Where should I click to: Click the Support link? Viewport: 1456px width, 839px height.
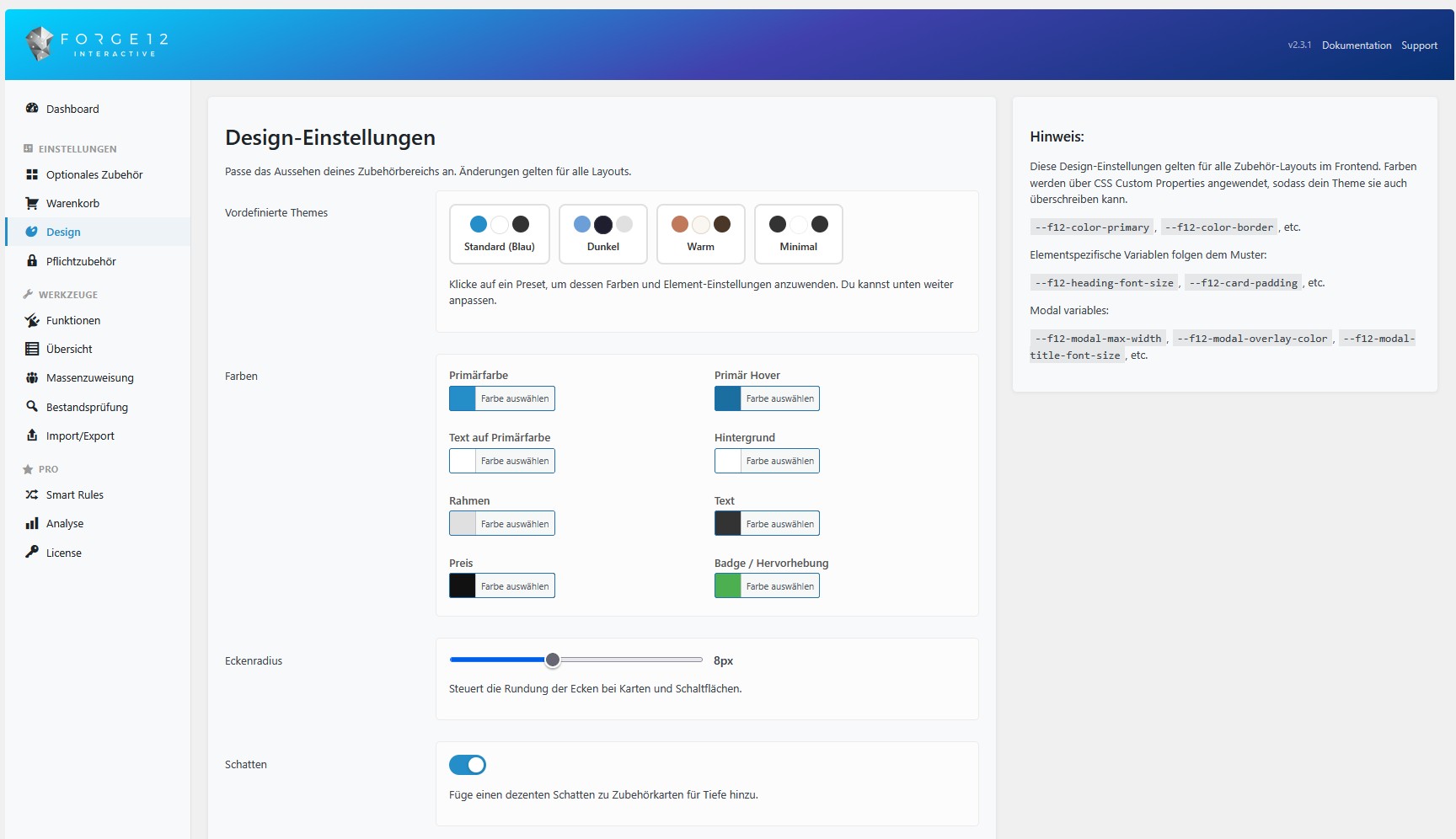[x=1419, y=45]
